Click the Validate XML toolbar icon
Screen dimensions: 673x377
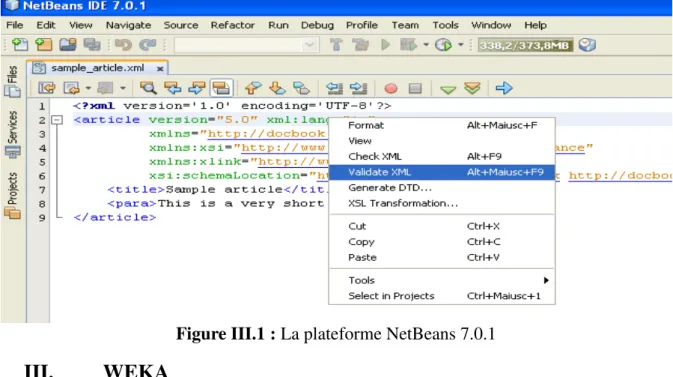pos(472,88)
